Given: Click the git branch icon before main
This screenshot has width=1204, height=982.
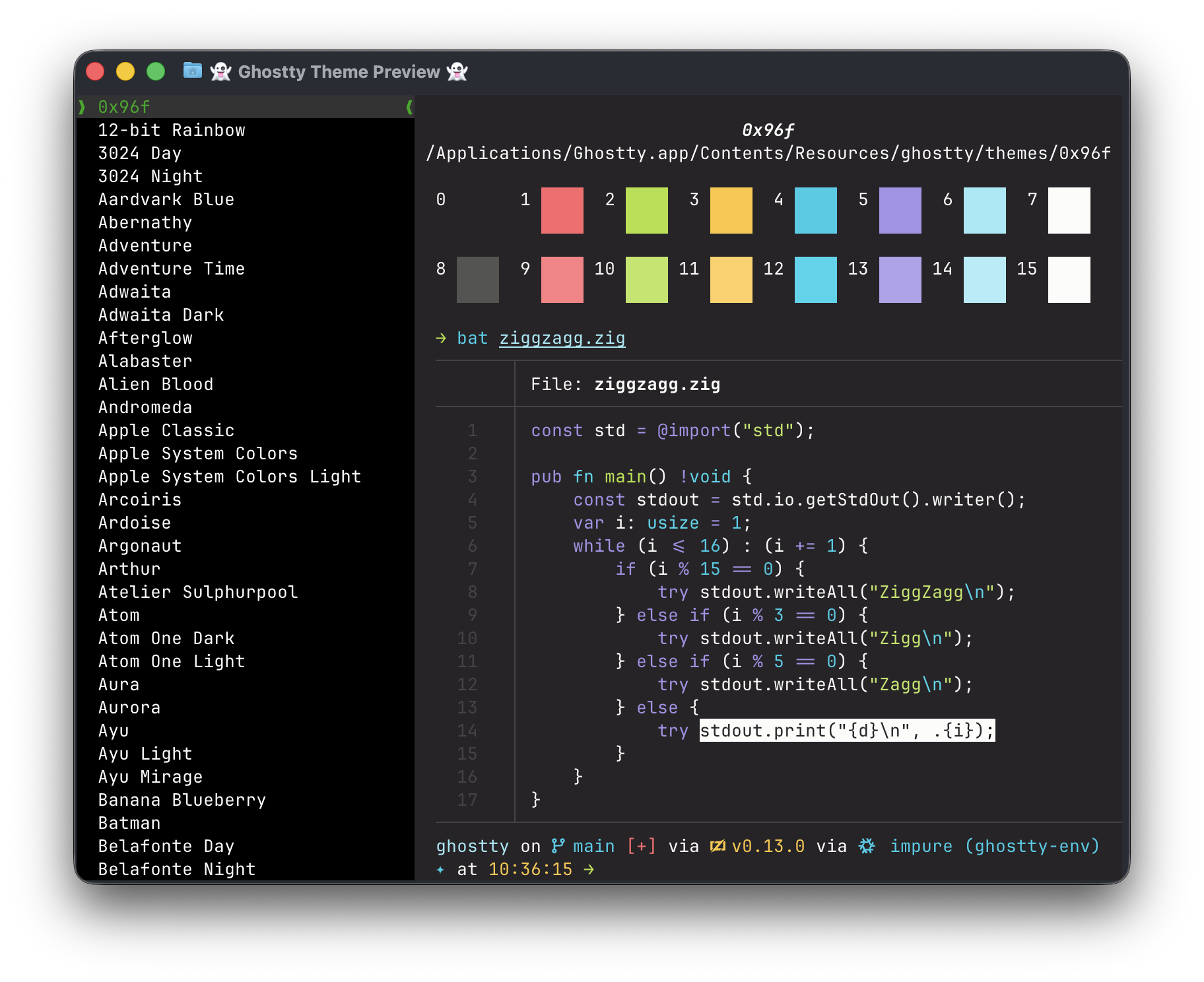Looking at the screenshot, I should (x=558, y=845).
